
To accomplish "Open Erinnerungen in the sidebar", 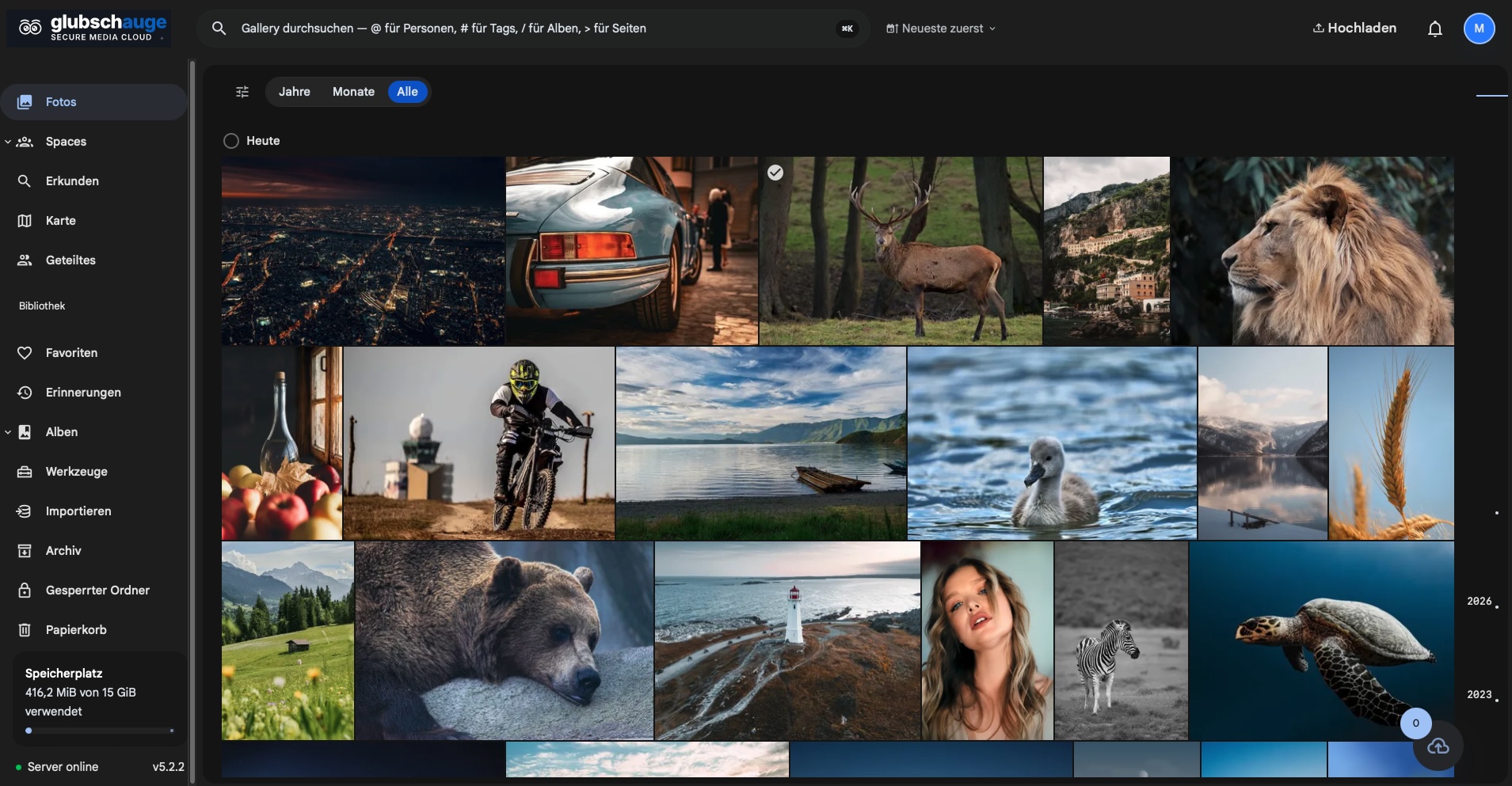I will coord(93,393).
